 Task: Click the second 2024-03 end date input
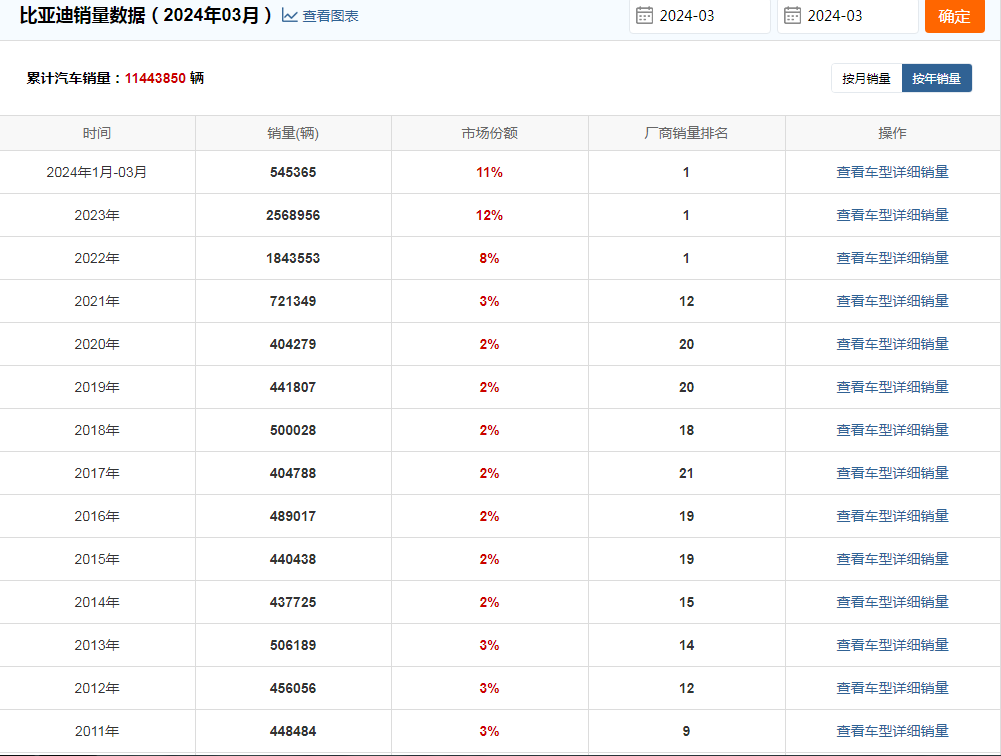848,16
